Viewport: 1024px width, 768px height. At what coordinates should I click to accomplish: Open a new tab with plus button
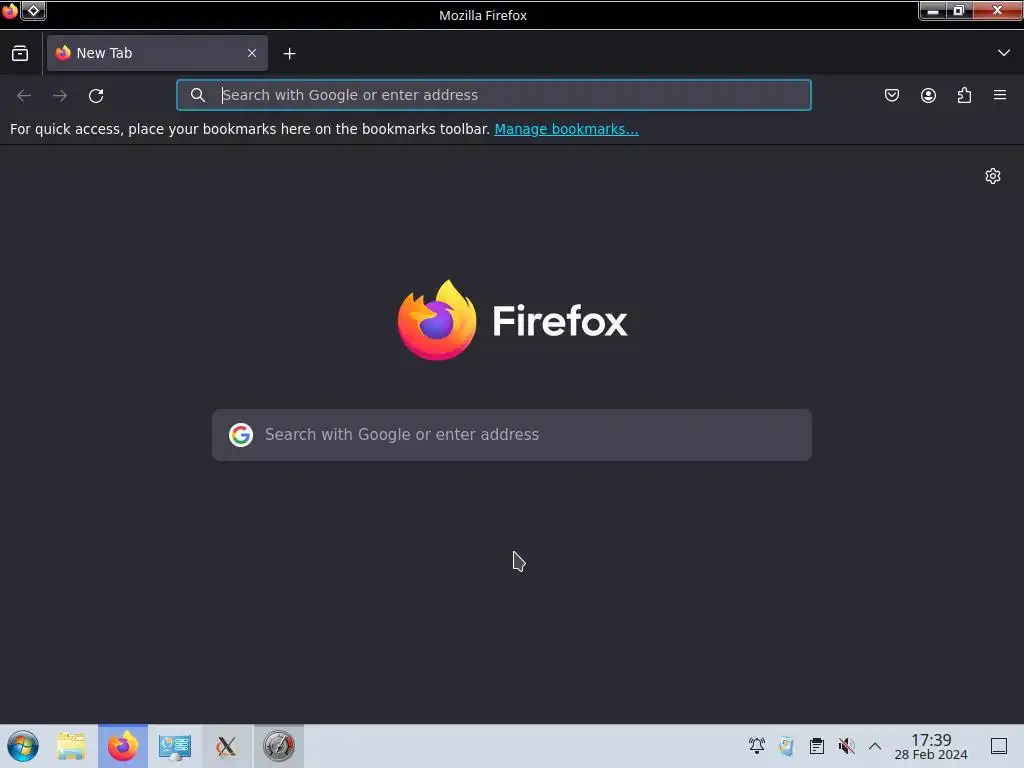tap(289, 54)
